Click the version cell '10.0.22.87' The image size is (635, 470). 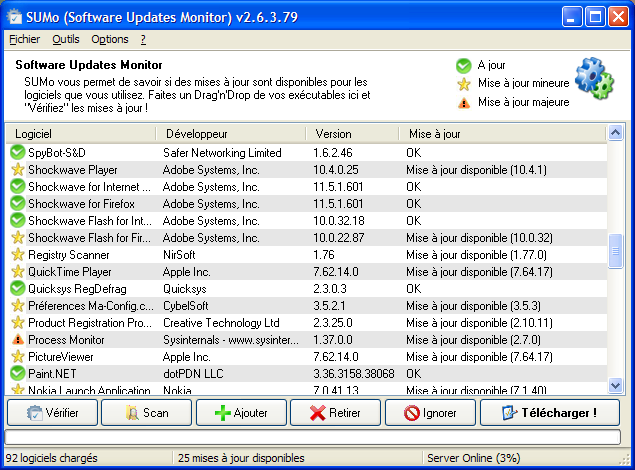coord(339,238)
